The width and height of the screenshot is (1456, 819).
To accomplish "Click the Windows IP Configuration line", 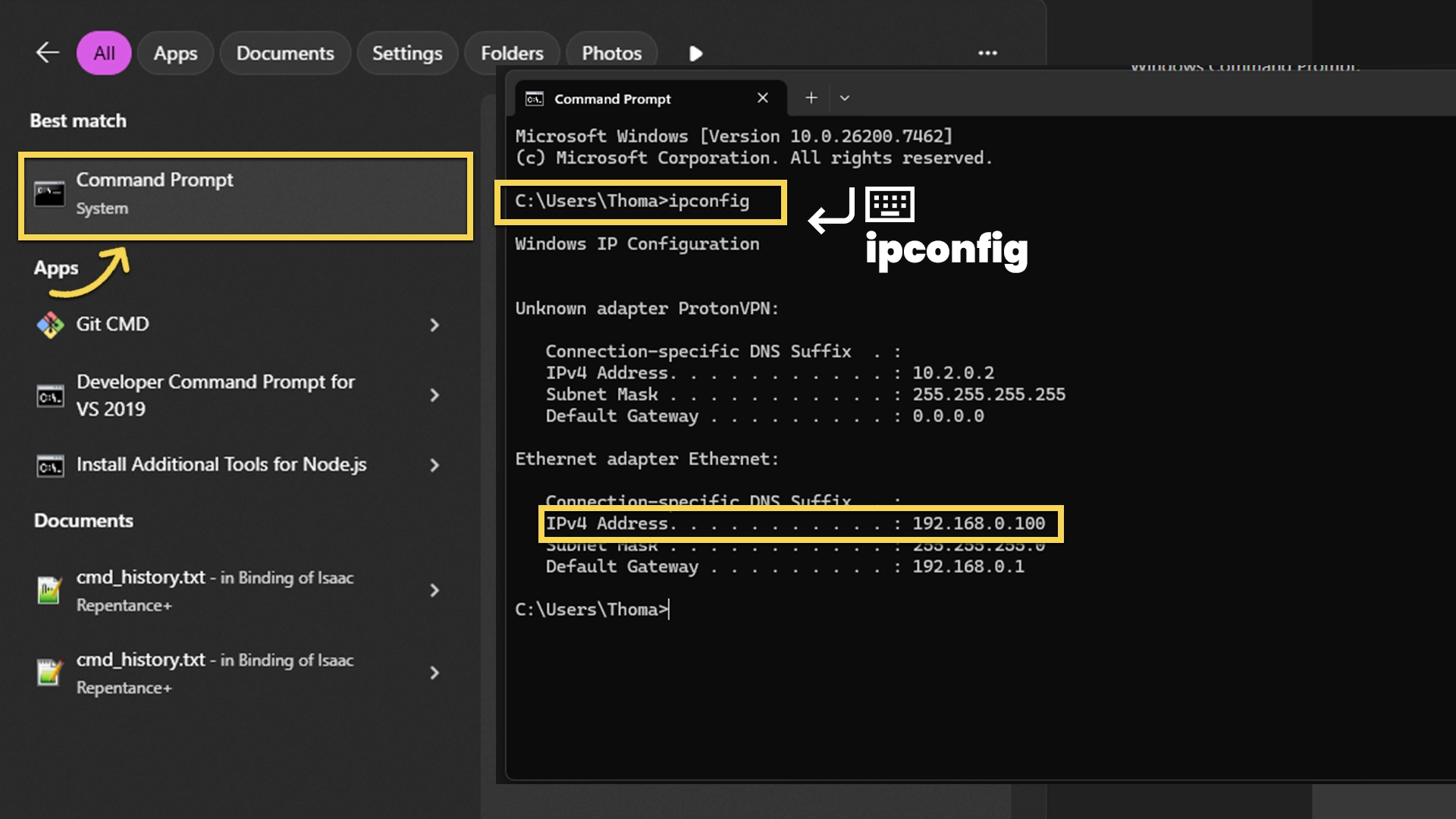I will coord(637,244).
